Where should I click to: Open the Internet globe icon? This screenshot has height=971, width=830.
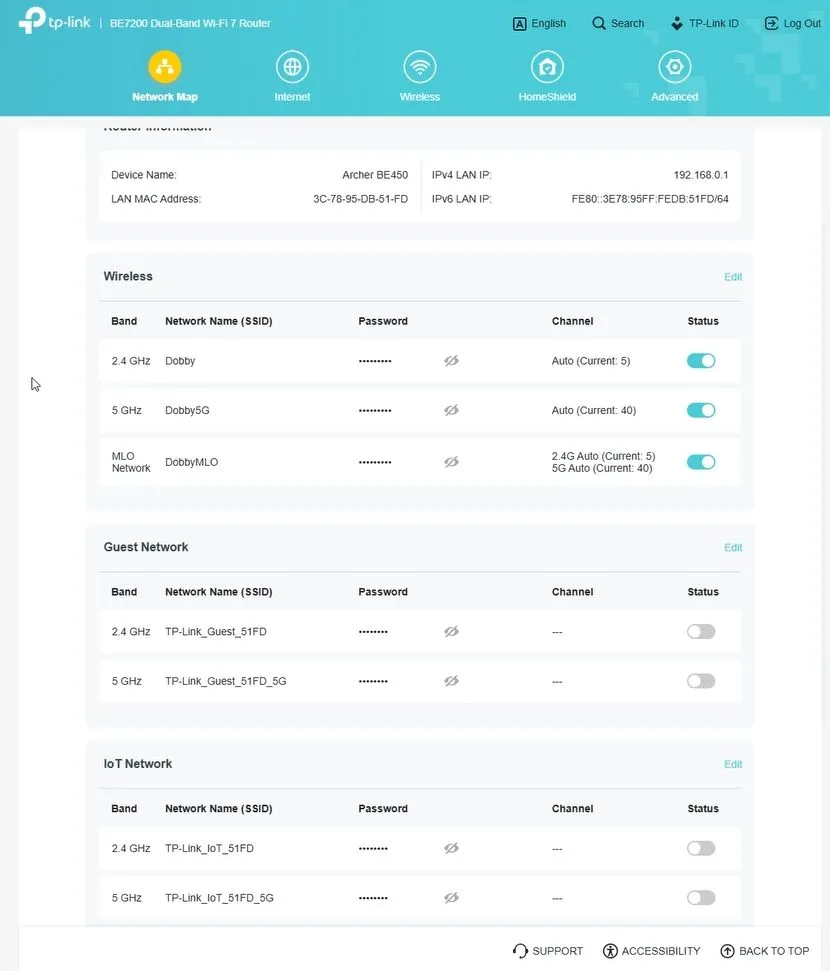click(292, 68)
